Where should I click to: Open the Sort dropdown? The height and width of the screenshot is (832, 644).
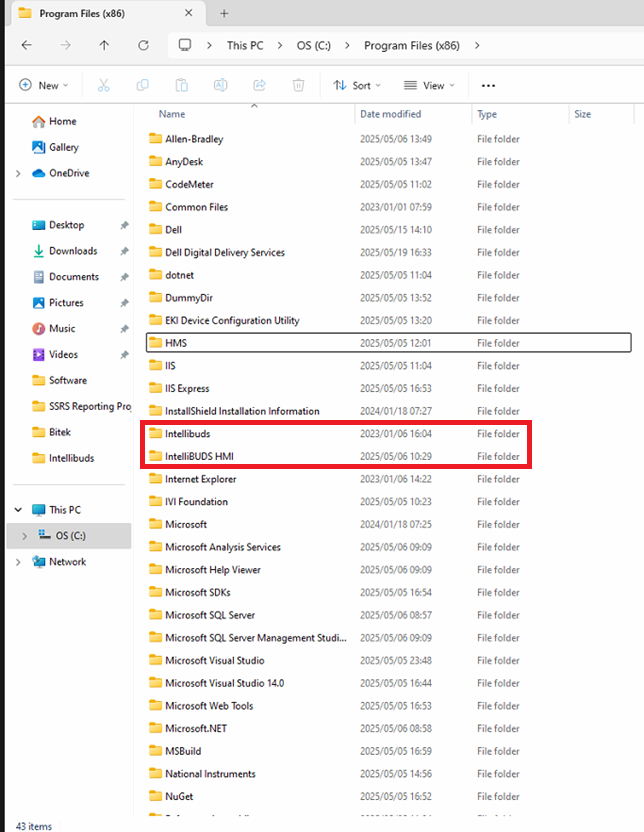click(357, 85)
